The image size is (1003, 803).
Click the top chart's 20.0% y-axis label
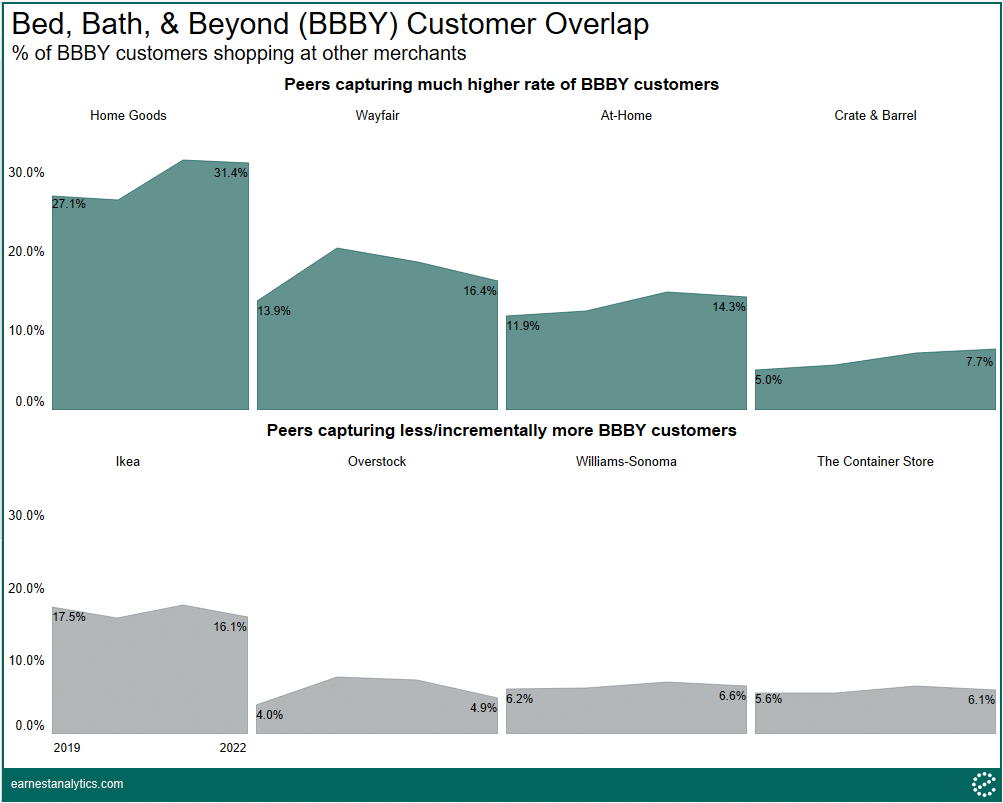(x=26, y=251)
